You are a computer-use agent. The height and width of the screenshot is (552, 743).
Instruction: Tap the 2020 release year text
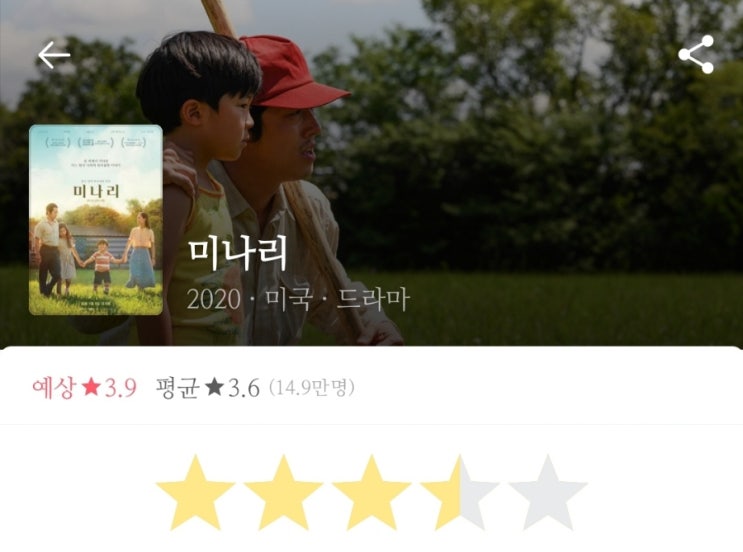click(214, 299)
